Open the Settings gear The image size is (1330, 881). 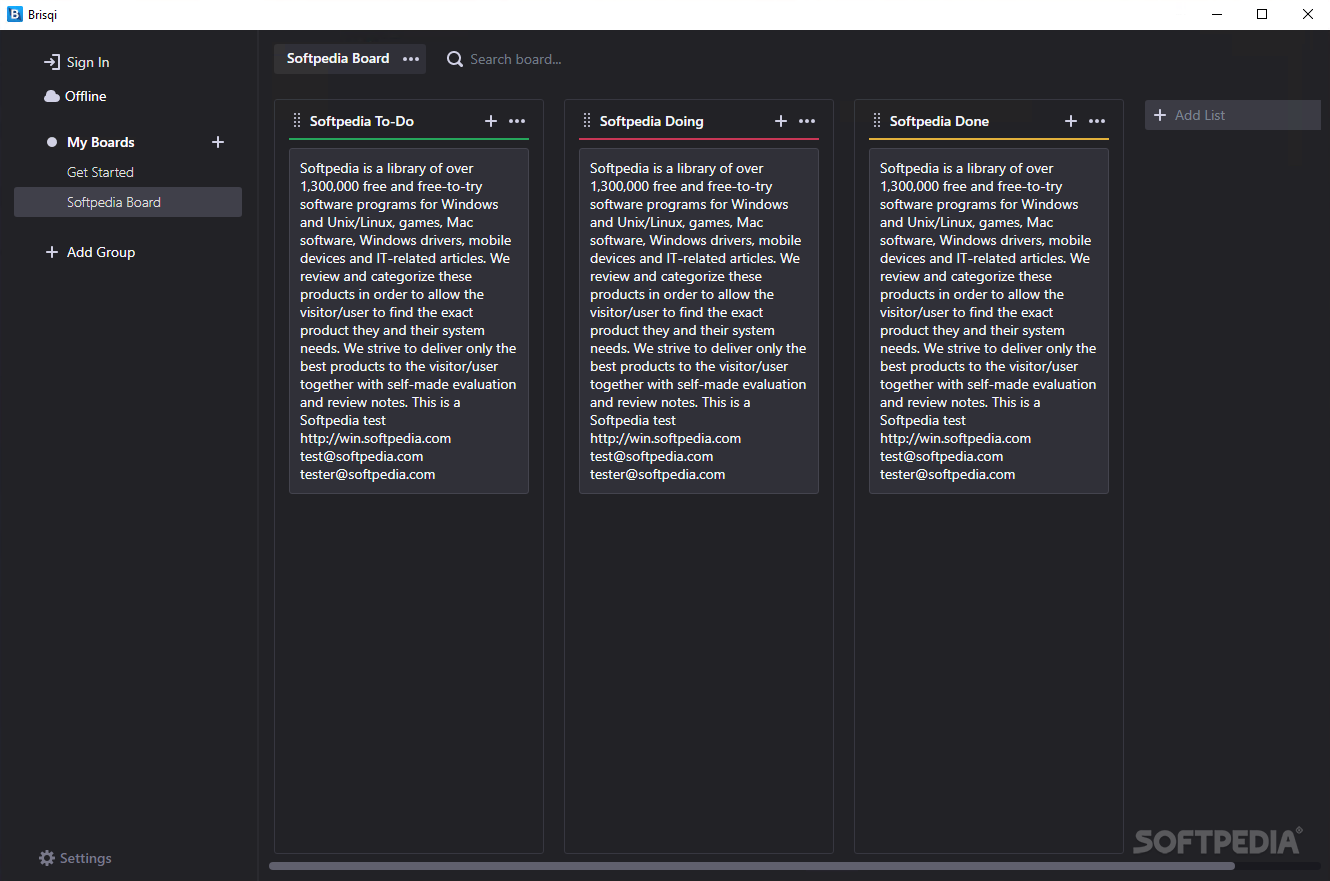(47, 858)
